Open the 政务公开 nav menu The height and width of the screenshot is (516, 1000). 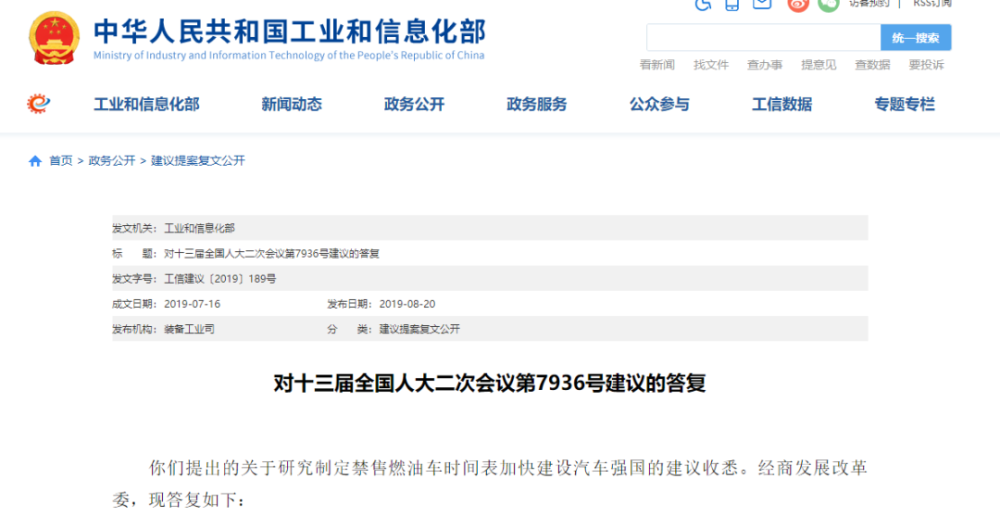click(414, 104)
